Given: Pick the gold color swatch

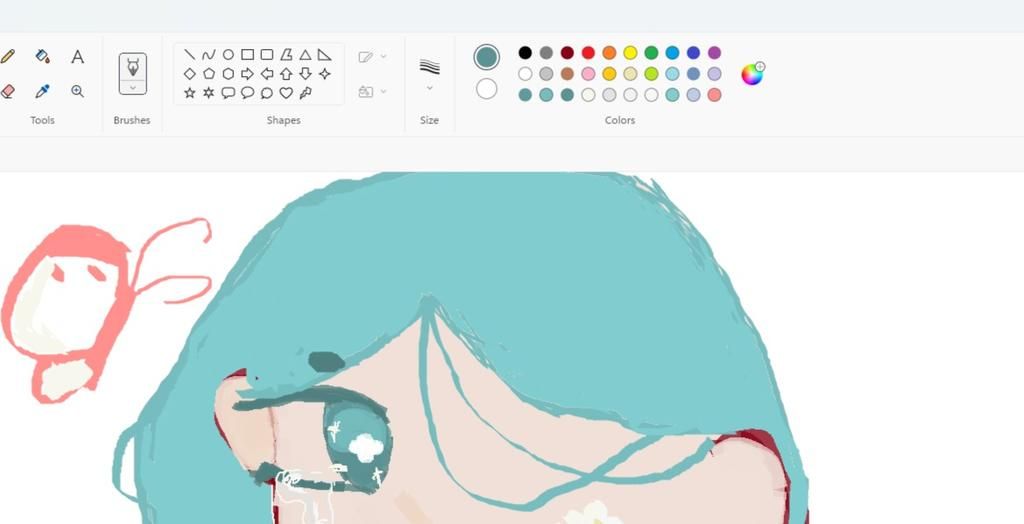Looking at the screenshot, I should (609, 74).
